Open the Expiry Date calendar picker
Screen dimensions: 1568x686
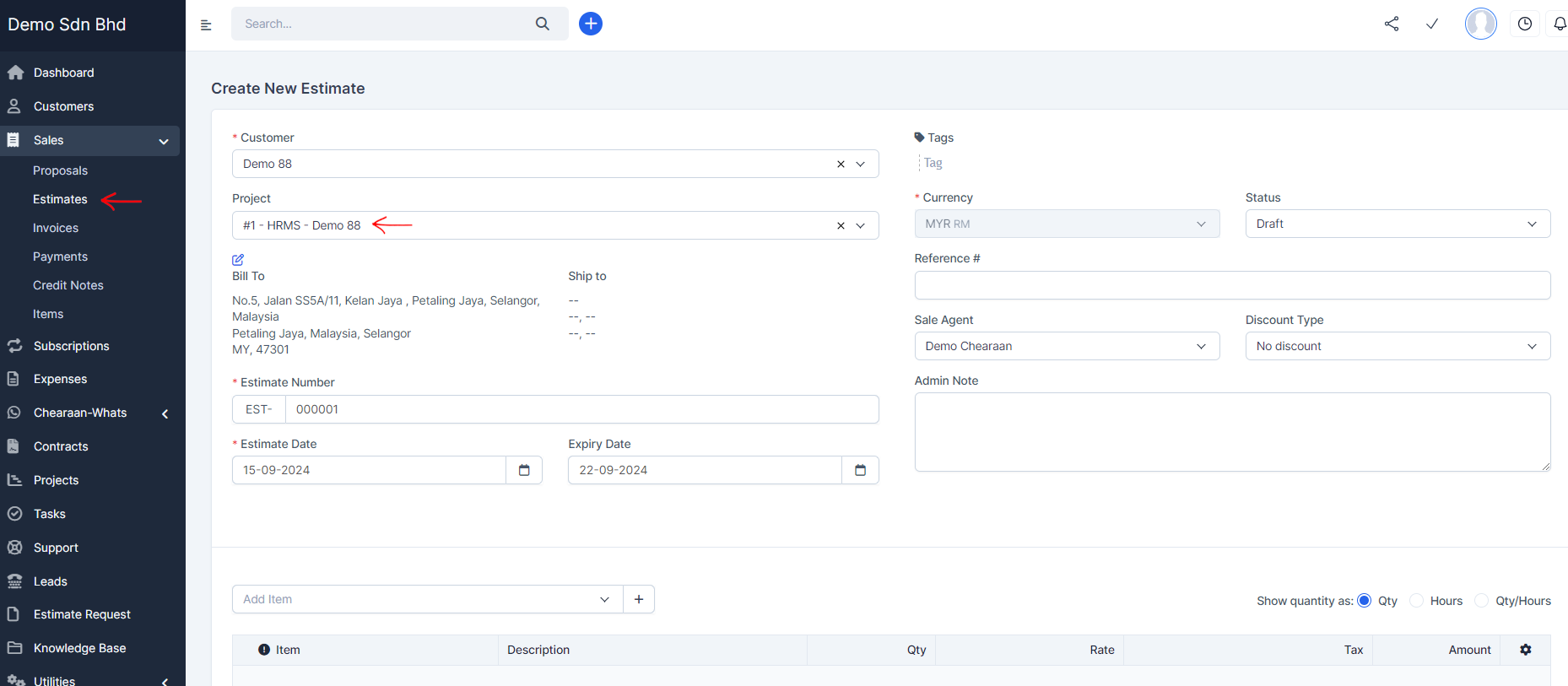click(x=860, y=470)
